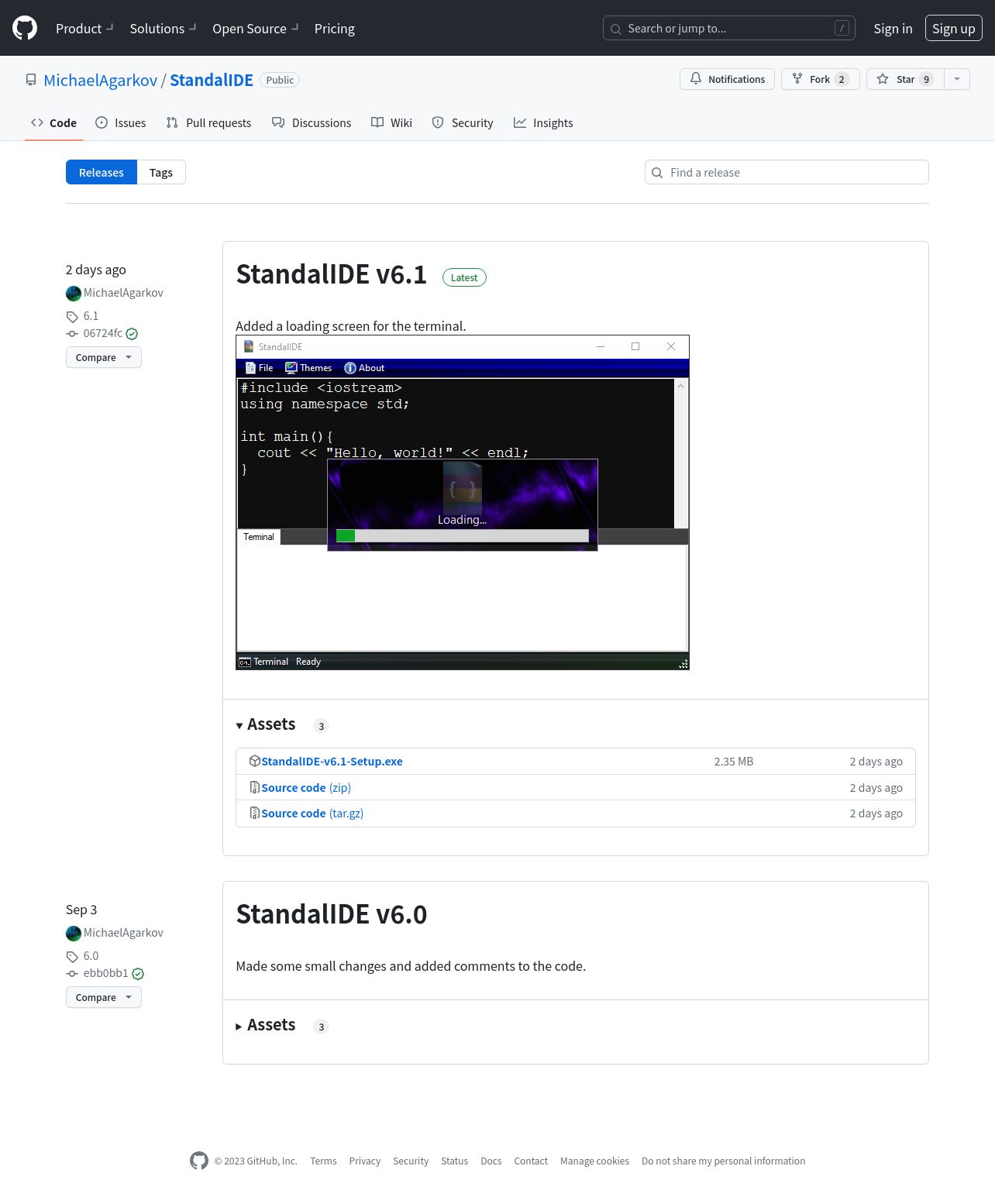Viewport: 995px width, 1204px height.
Task: Open the Solutions dropdown menu
Action: click(163, 28)
